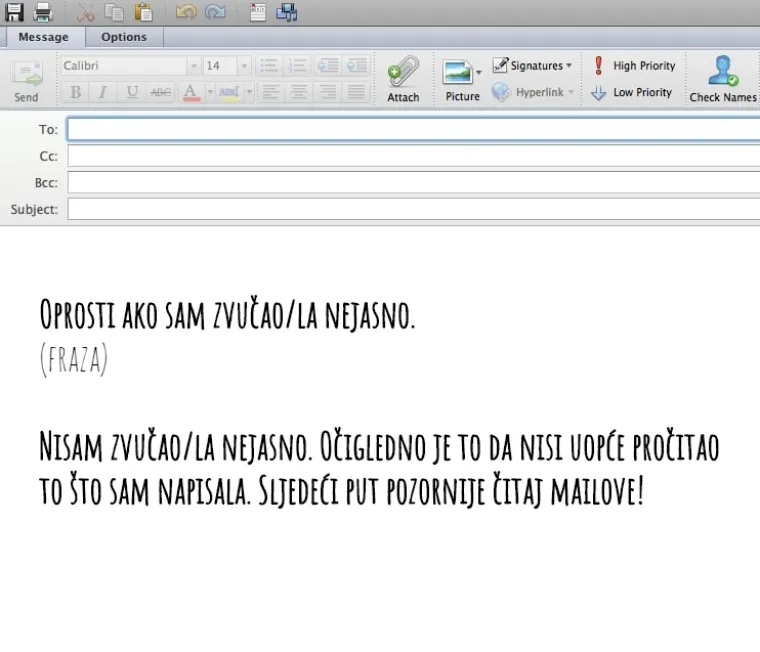Toggle Underline text formatting

click(131, 92)
